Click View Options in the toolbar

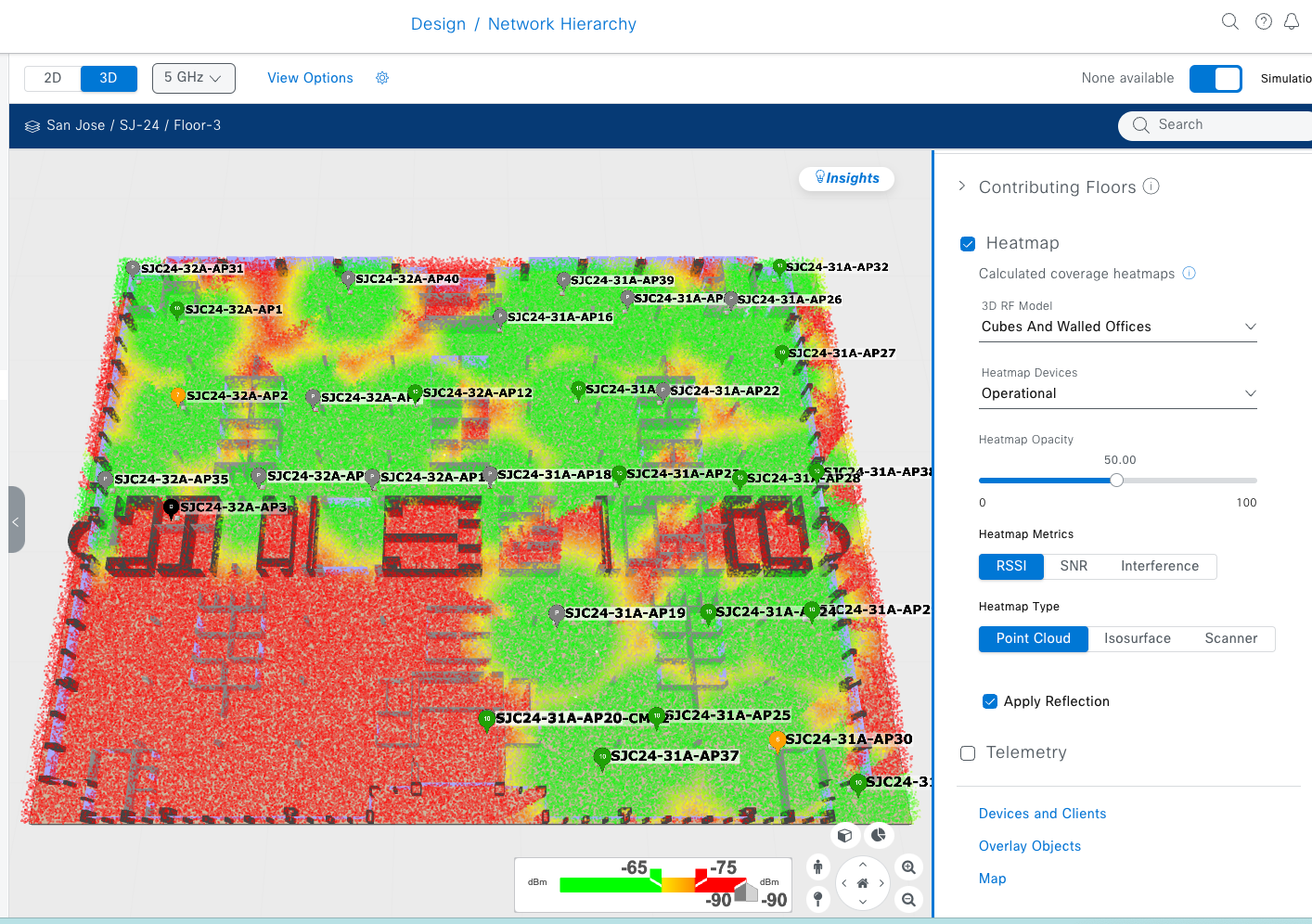click(x=310, y=78)
